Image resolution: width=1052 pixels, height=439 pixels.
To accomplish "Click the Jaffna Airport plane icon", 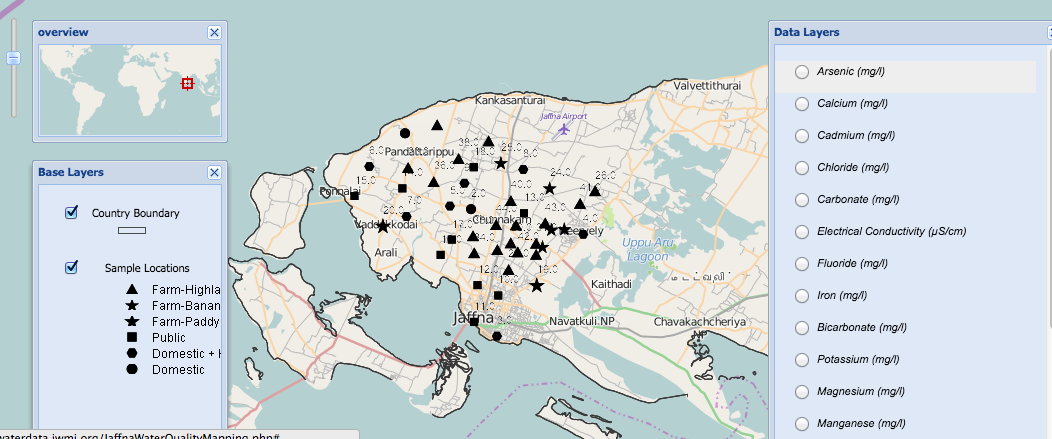I will tap(565, 128).
